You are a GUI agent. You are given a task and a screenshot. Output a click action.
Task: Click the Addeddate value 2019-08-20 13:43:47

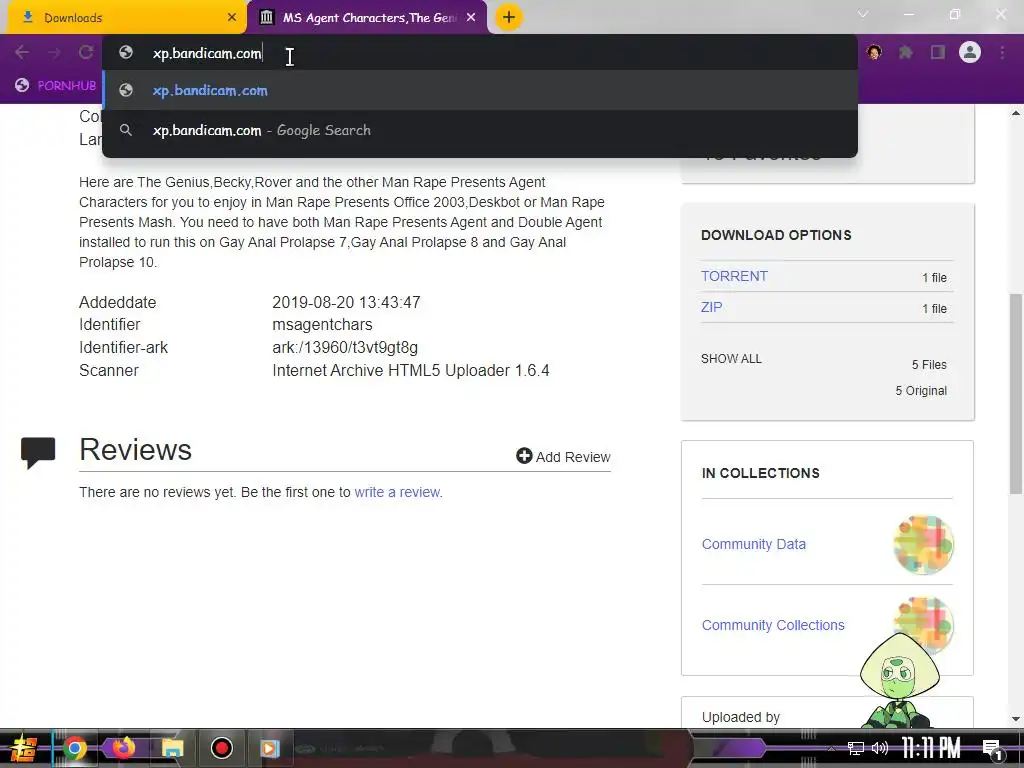coord(346,302)
